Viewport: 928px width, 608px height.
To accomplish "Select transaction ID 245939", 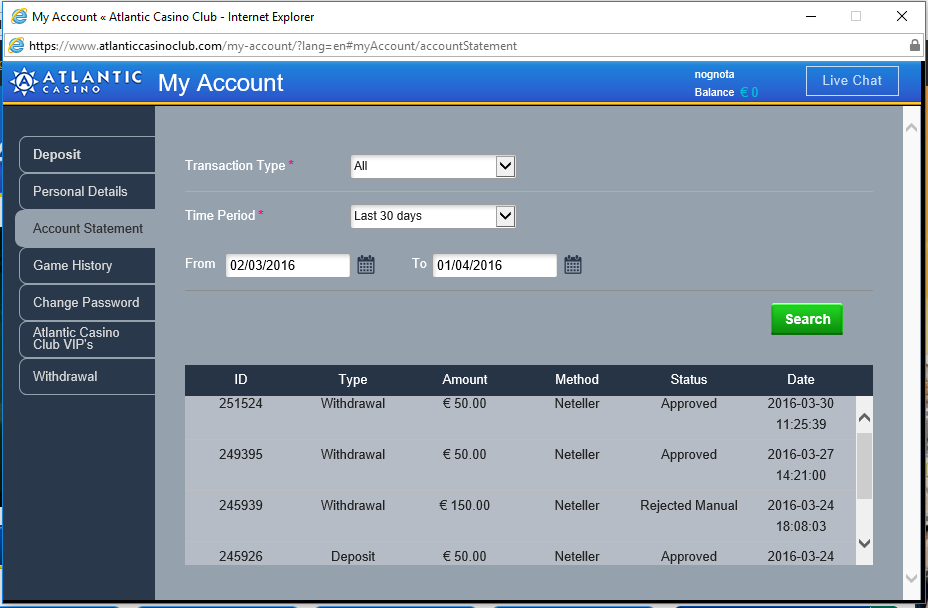I will [x=241, y=506].
